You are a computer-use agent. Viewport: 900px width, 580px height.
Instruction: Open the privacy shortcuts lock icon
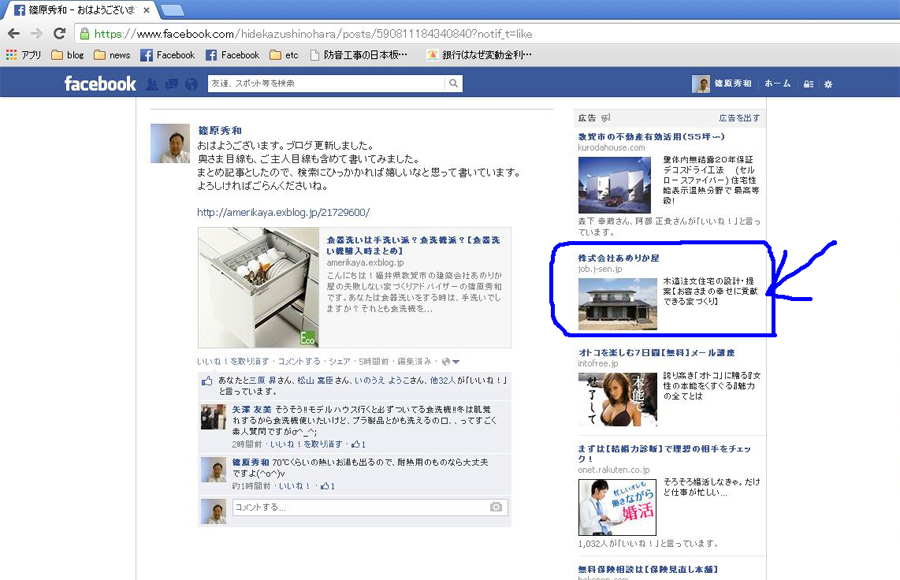[x=808, y=84]
